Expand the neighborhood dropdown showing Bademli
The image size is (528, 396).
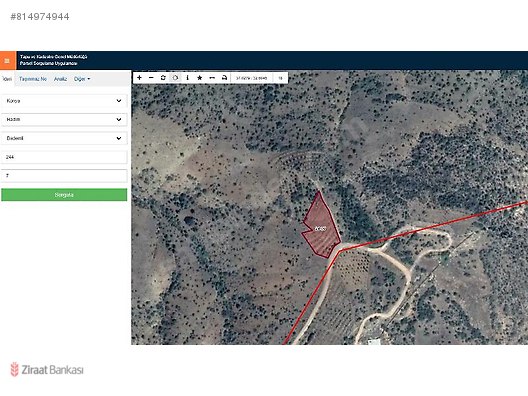(x=64, y=138)
